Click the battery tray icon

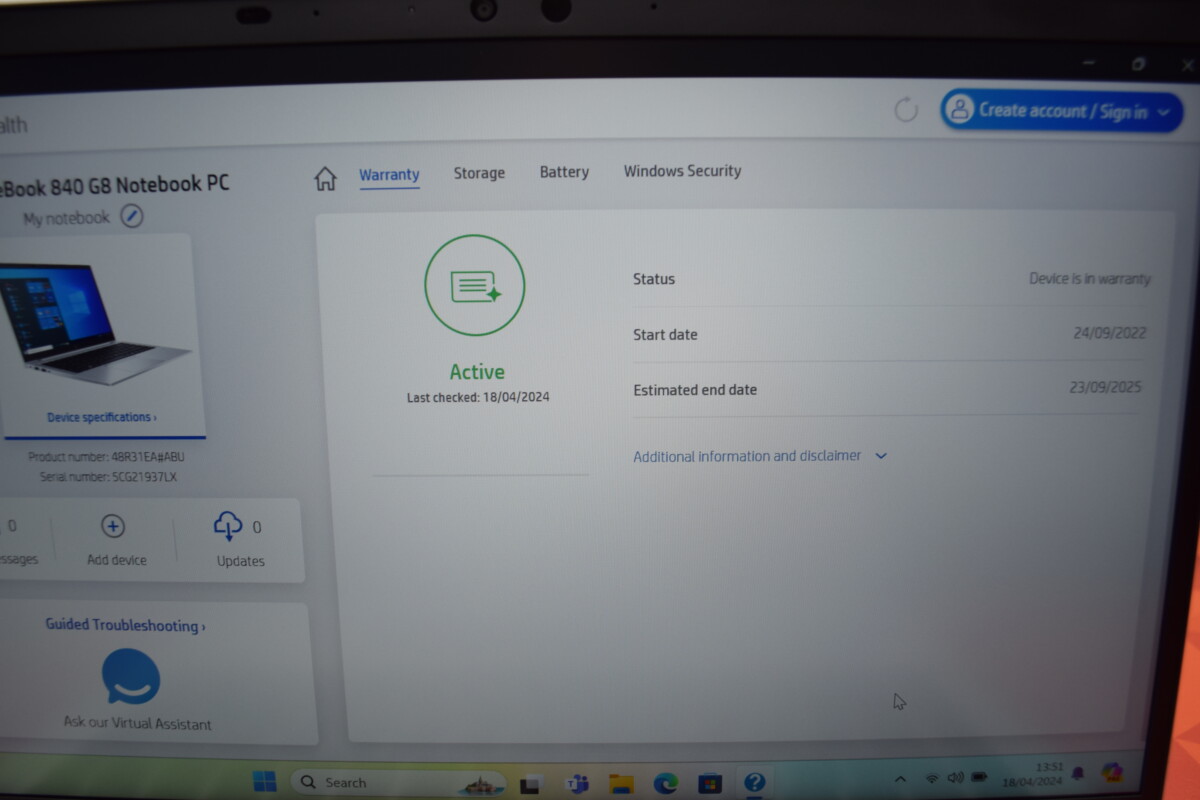(980, 777)
